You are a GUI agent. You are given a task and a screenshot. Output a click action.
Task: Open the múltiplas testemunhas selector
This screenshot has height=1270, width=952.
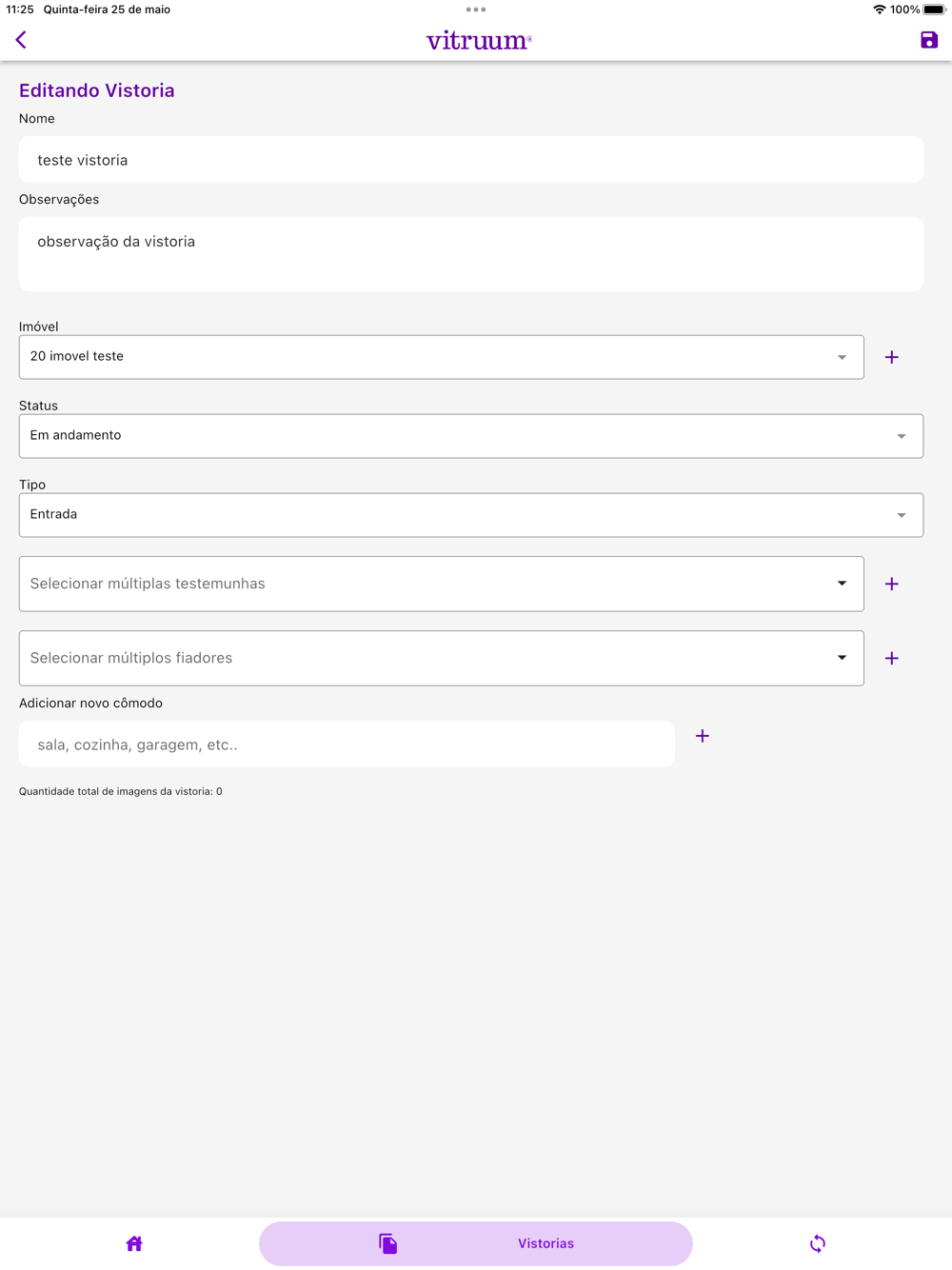tap(441, 584)
